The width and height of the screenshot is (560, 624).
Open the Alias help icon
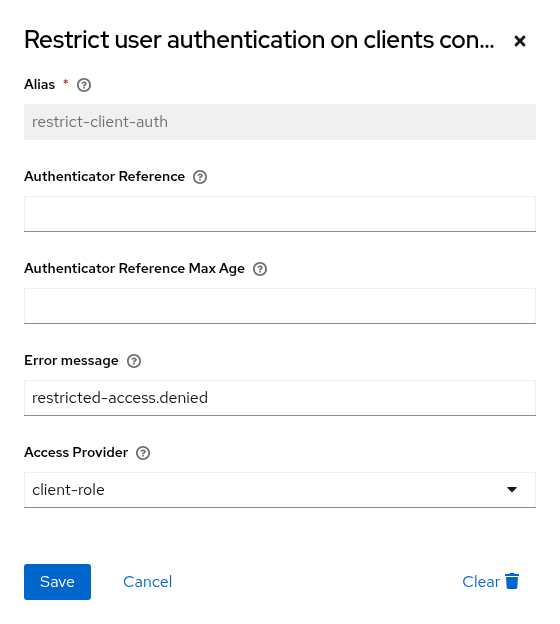84,85
